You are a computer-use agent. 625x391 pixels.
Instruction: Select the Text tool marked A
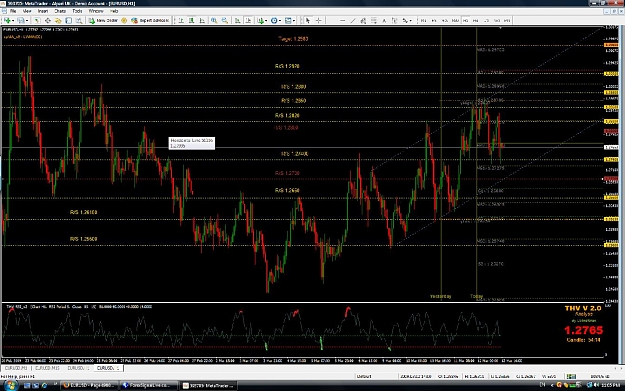pyautogui.click(x=384, y=20)
